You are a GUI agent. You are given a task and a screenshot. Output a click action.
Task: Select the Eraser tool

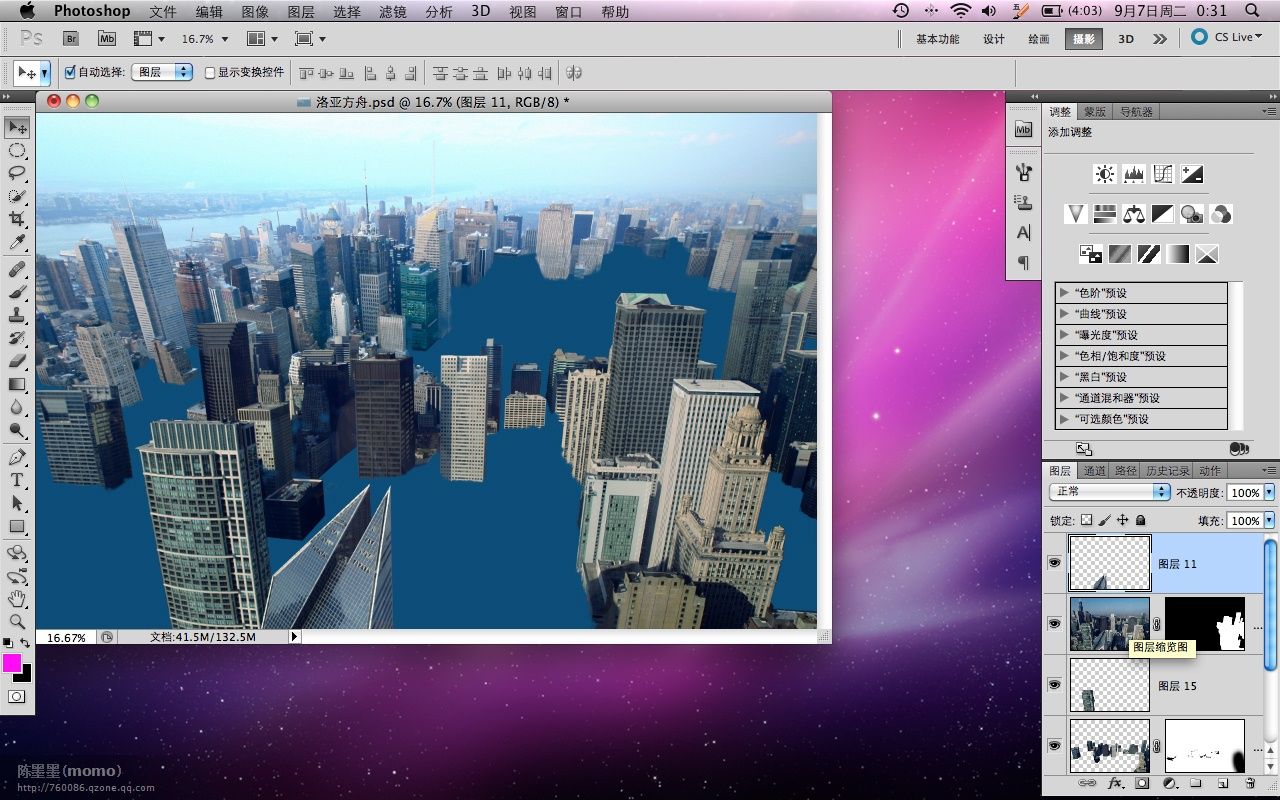[x=17, y=361]
